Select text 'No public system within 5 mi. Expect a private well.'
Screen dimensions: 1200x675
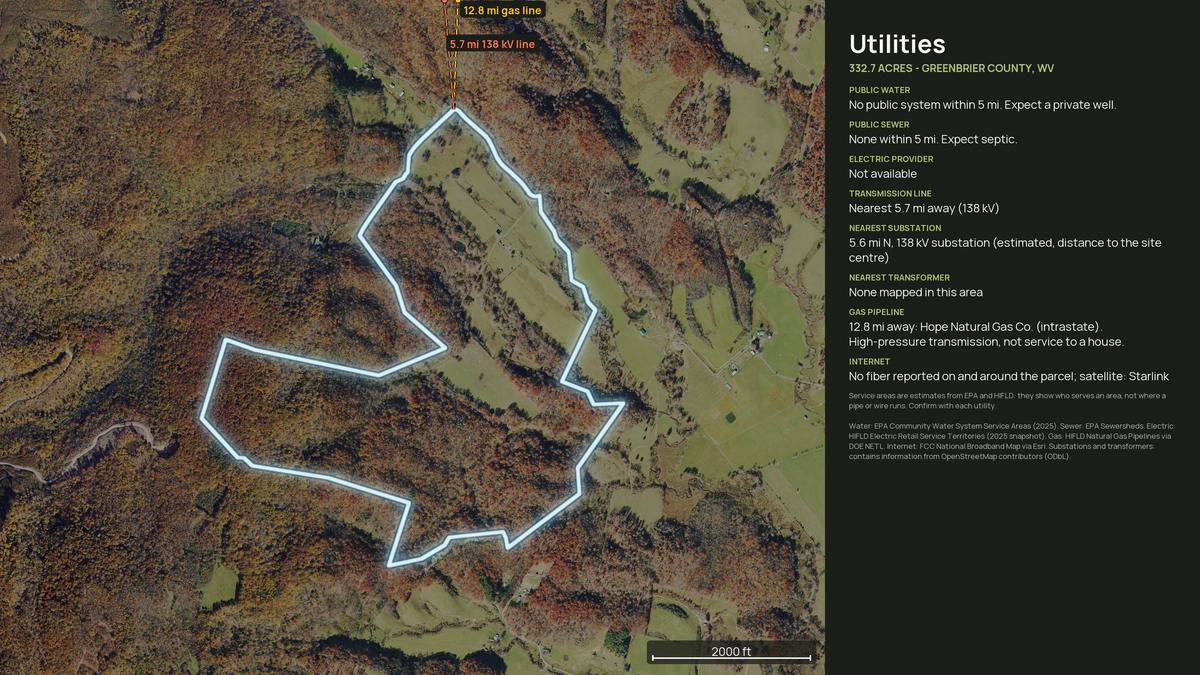982,105
